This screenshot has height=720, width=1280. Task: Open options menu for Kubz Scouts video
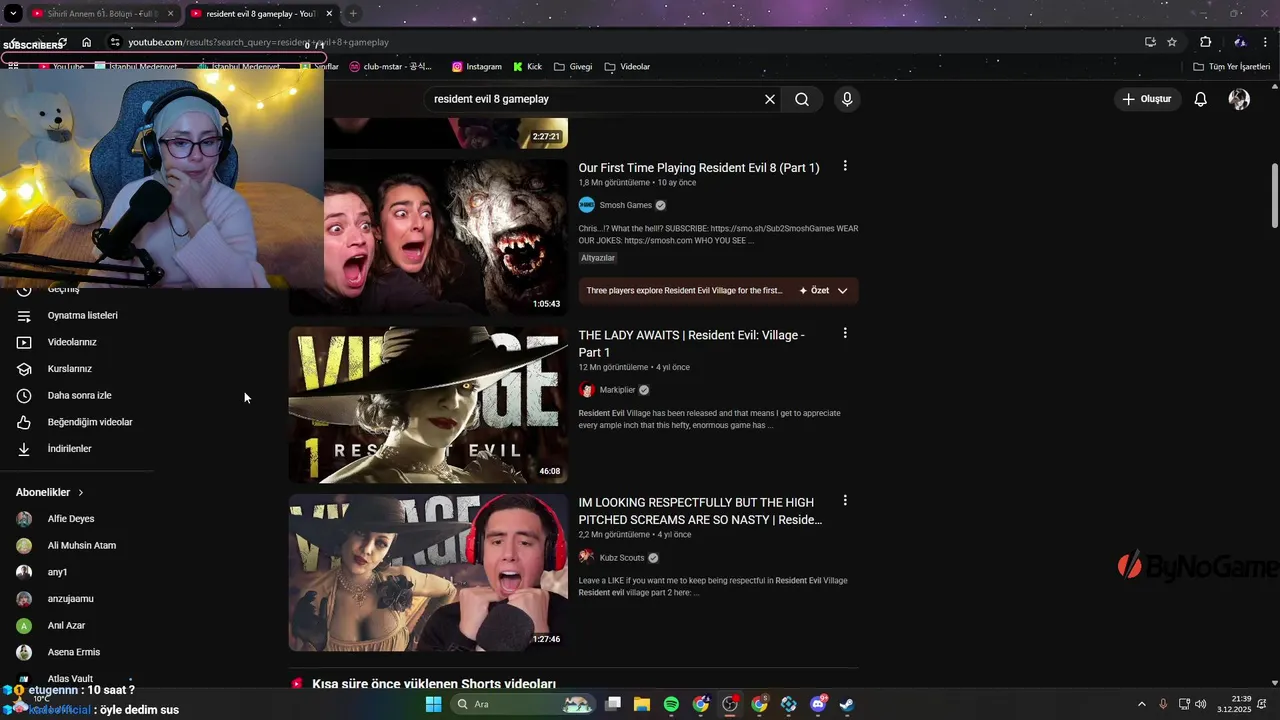pyautogui.click(x=845, y=500)
